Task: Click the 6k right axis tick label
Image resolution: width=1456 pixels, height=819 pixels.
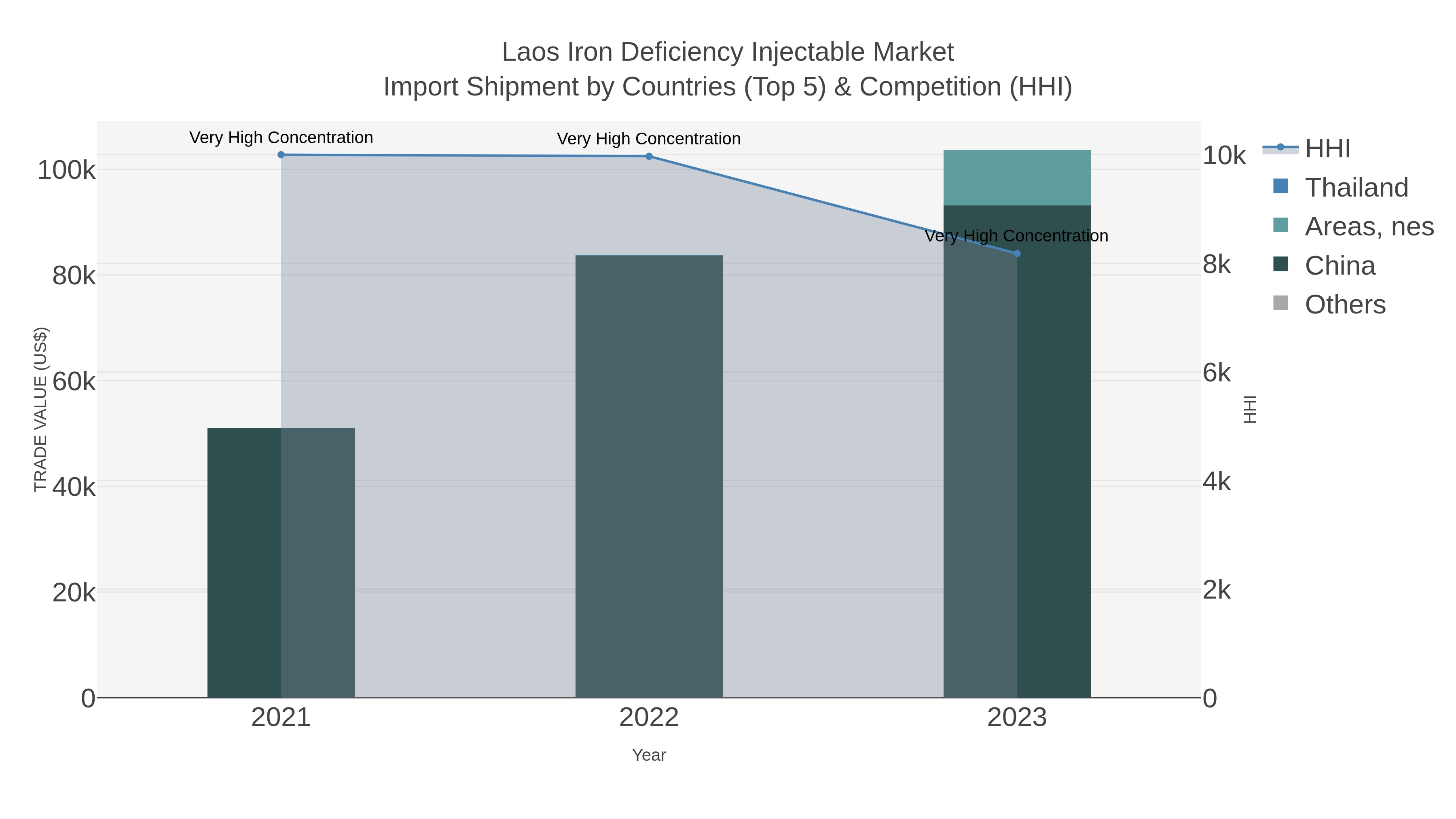Action: (1217, 372)
